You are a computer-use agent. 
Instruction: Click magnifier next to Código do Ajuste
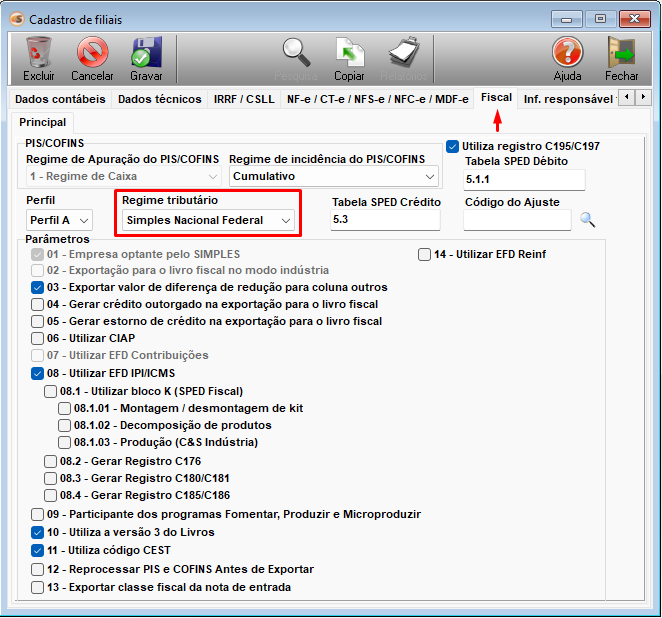[x=588, y=219]
